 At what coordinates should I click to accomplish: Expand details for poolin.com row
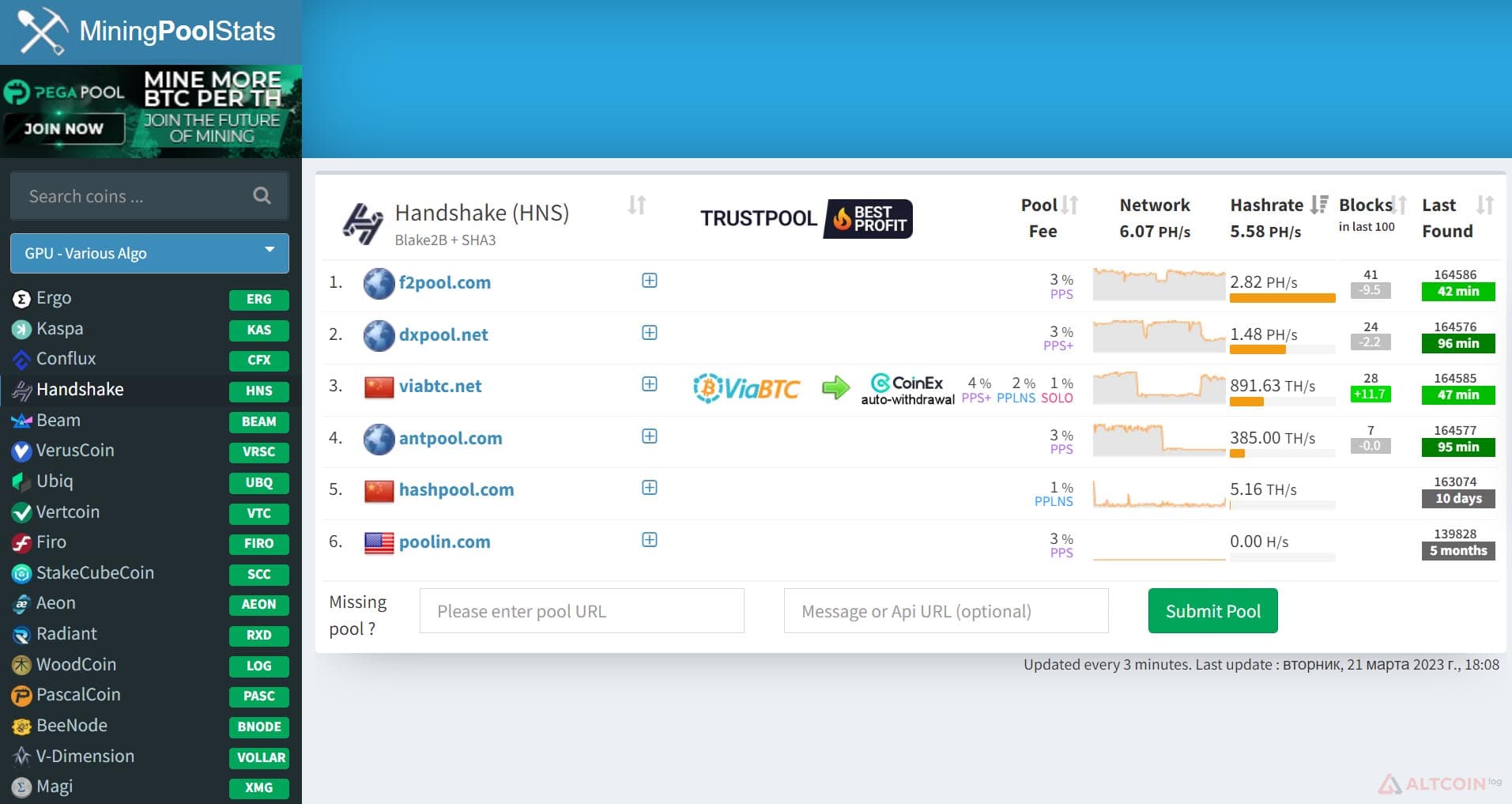(x=650, y=540)
